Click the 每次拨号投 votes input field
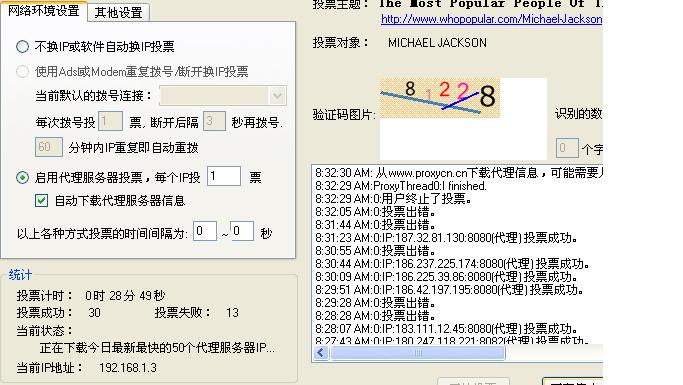Image resolution: width=683 pixels, height=385 pixels. [x=110, y=121]
